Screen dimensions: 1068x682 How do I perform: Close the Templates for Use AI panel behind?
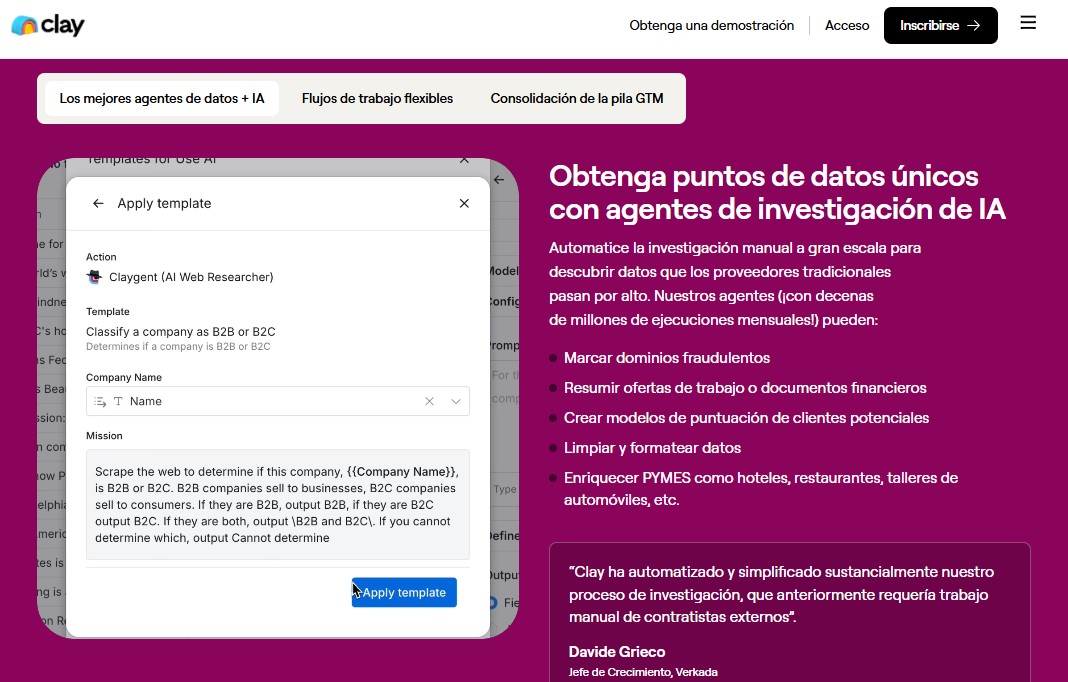[x=464, y=160]
